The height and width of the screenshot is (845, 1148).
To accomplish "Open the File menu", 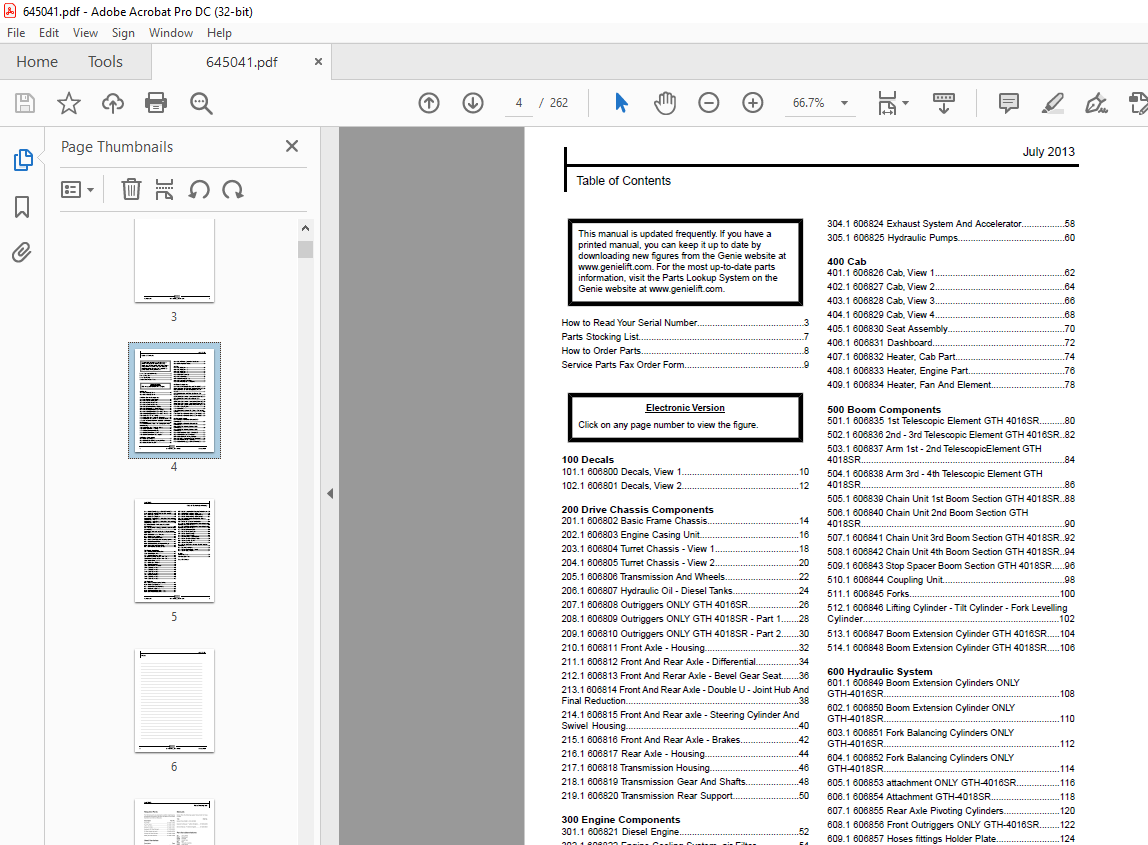I will 16,33.
